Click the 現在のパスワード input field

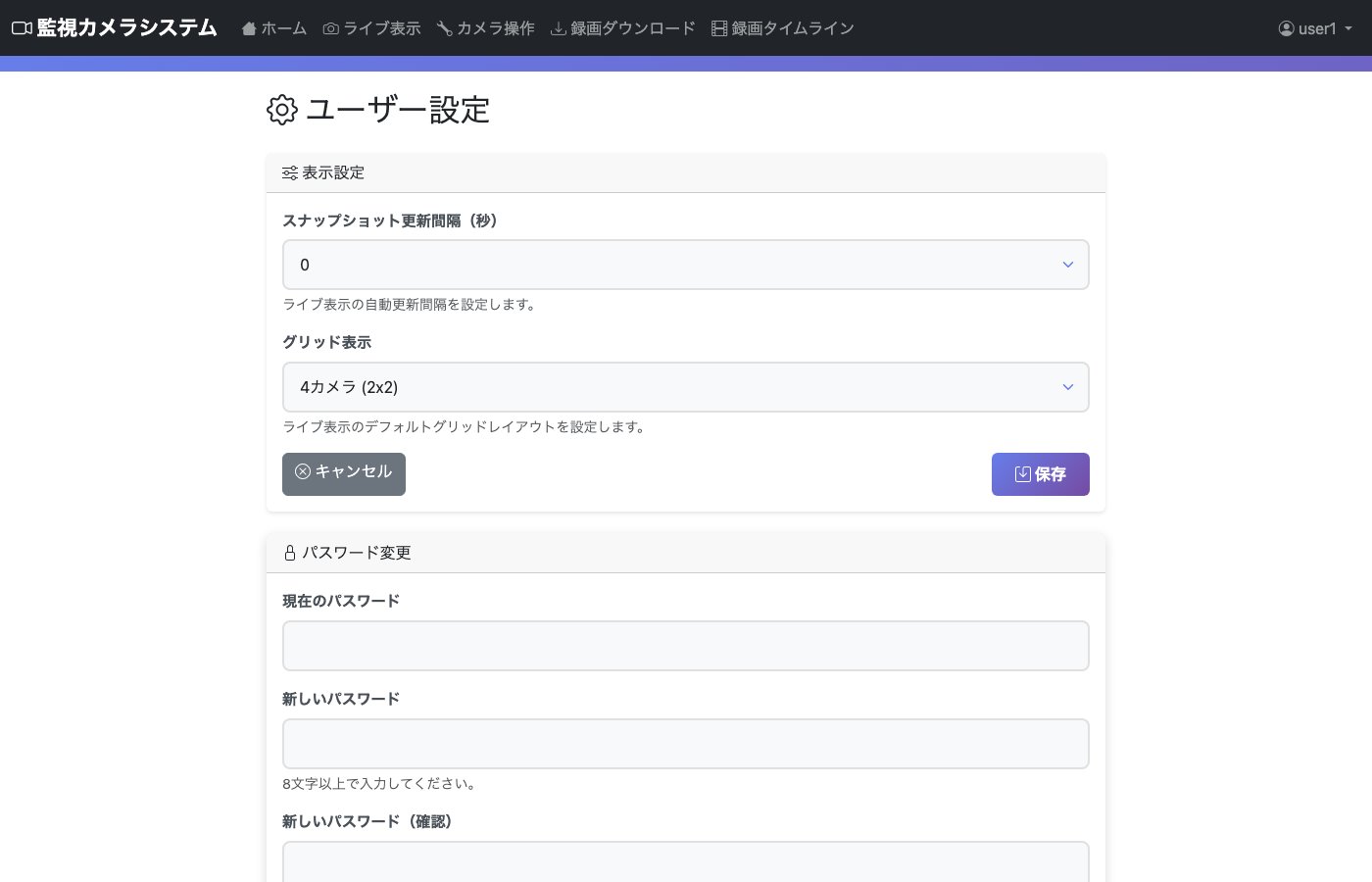tap(686, 646)
